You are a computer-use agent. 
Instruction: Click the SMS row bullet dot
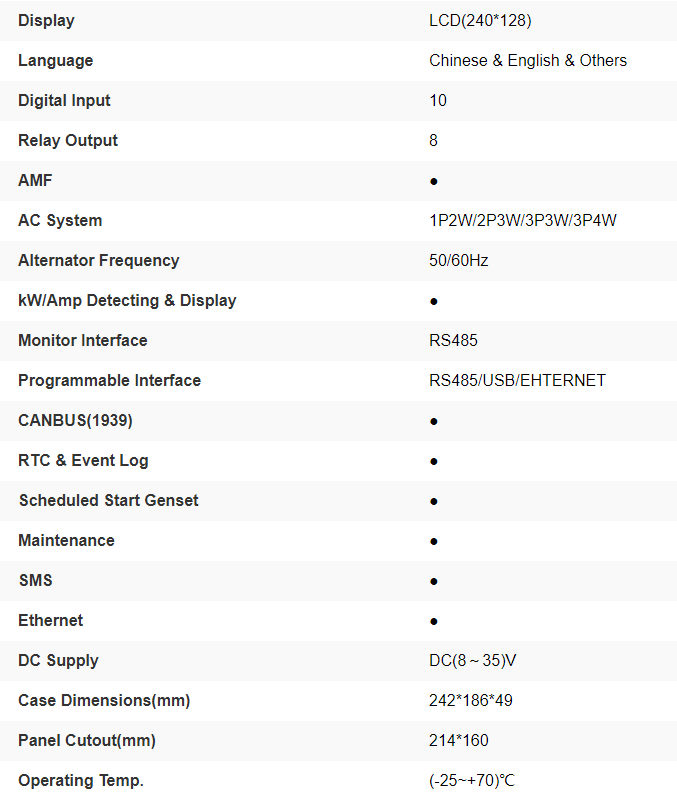pyautogui.click(x=434, y=581)
